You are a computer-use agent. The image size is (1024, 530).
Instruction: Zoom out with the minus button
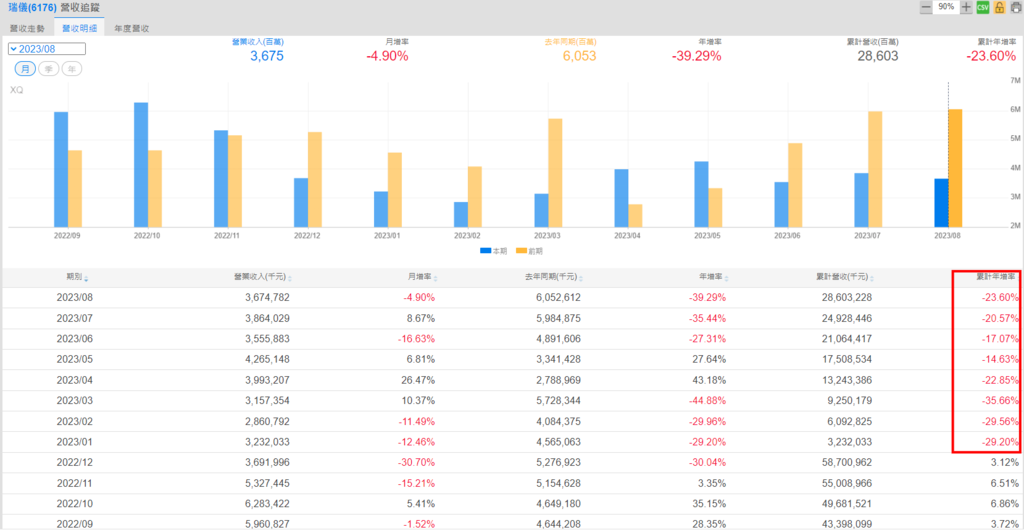tap(926, 7)
